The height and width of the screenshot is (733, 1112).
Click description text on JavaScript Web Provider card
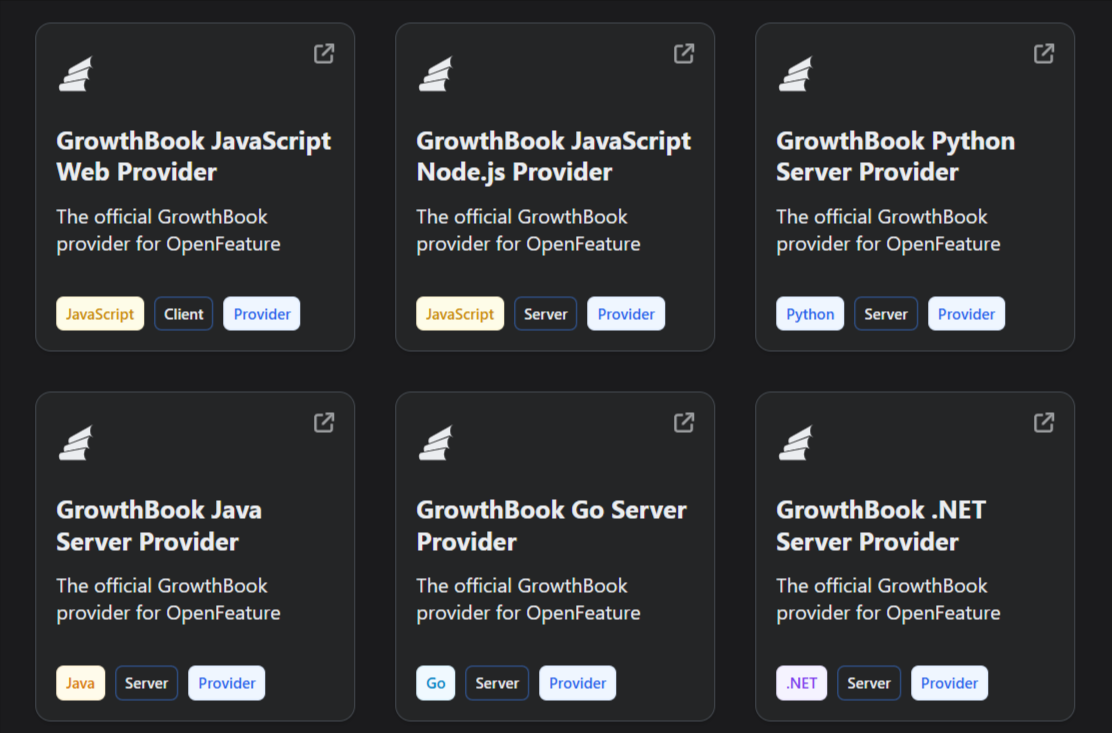169,230
